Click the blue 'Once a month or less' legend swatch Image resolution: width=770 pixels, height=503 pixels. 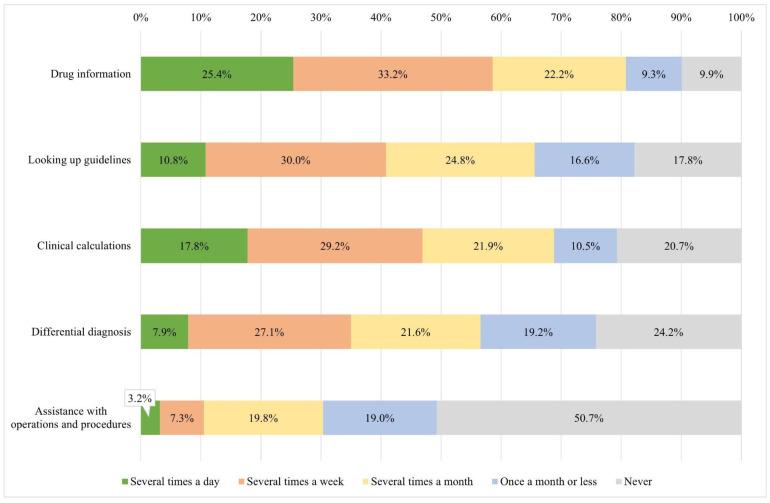495,482
